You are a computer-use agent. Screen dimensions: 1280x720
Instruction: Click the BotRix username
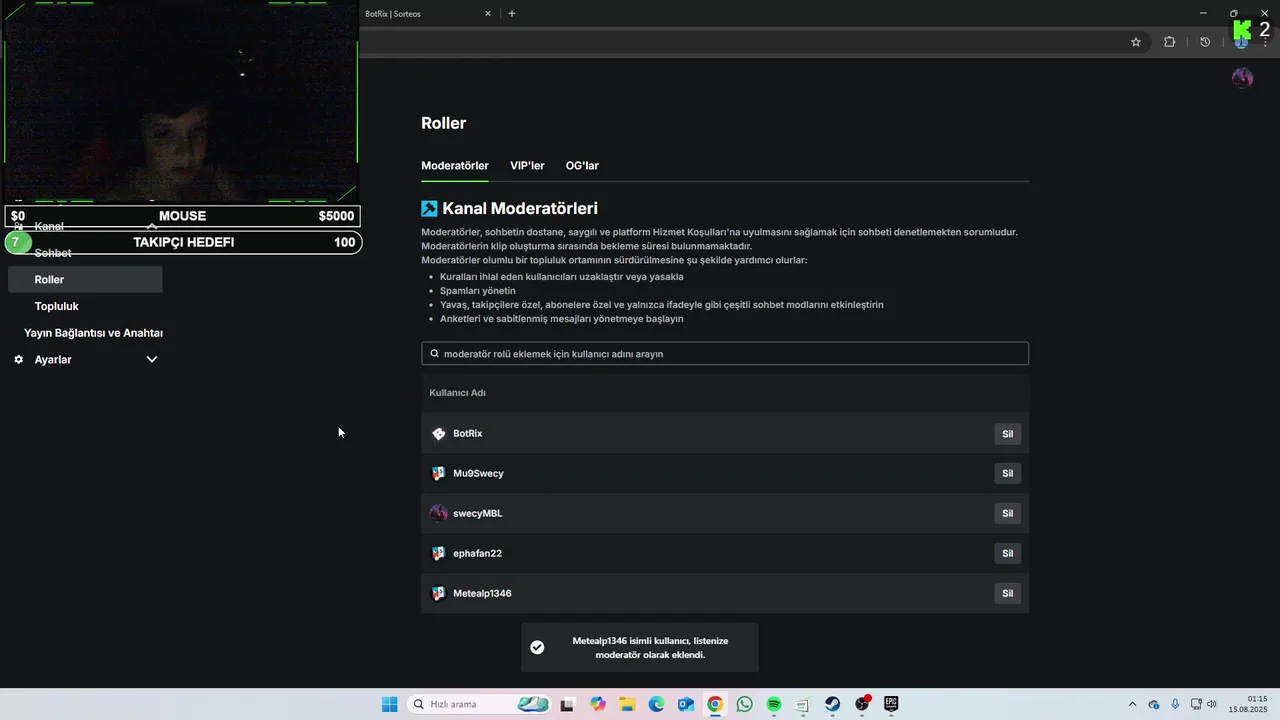click(467, 434)
